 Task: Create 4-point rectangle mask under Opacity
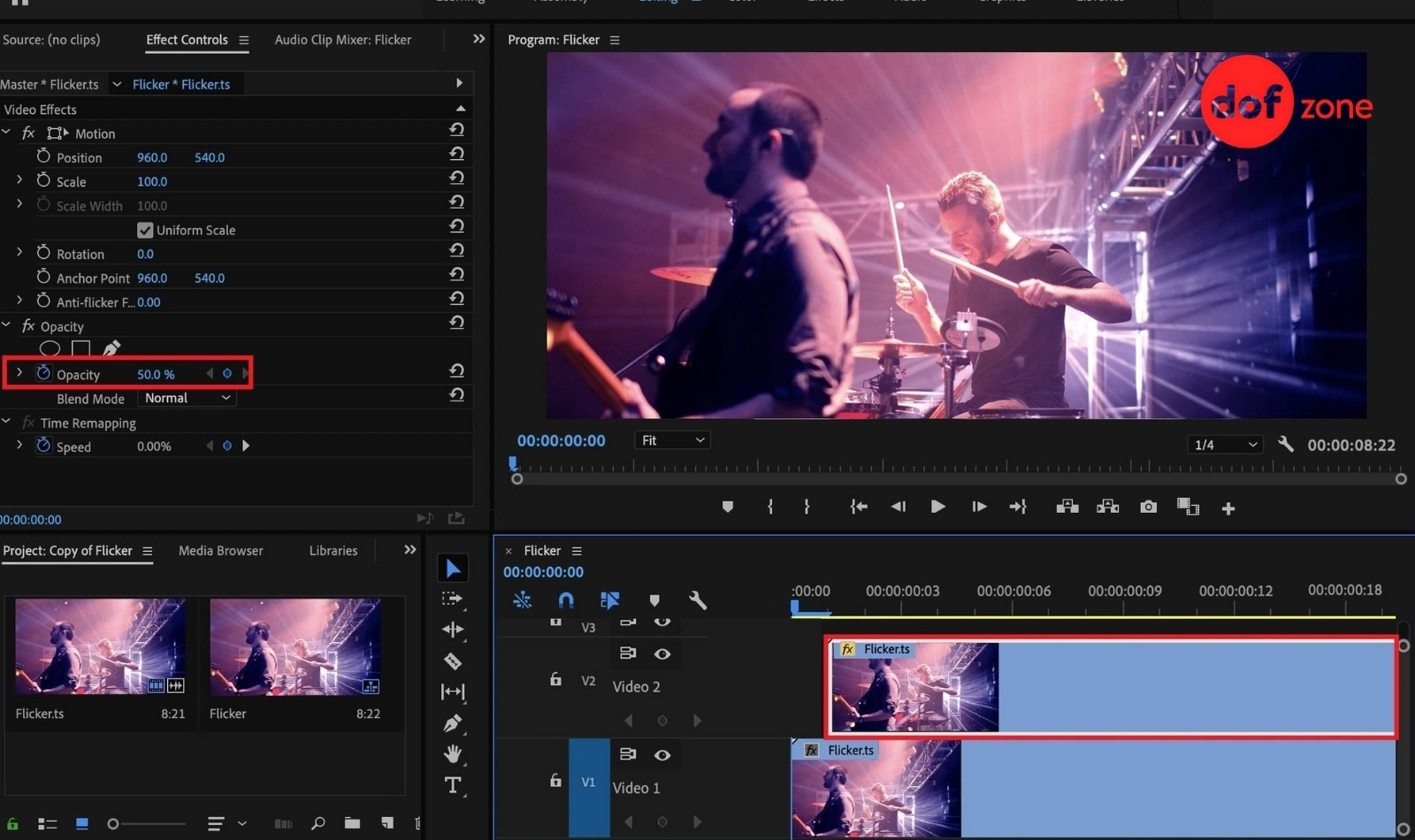[81, 348]
